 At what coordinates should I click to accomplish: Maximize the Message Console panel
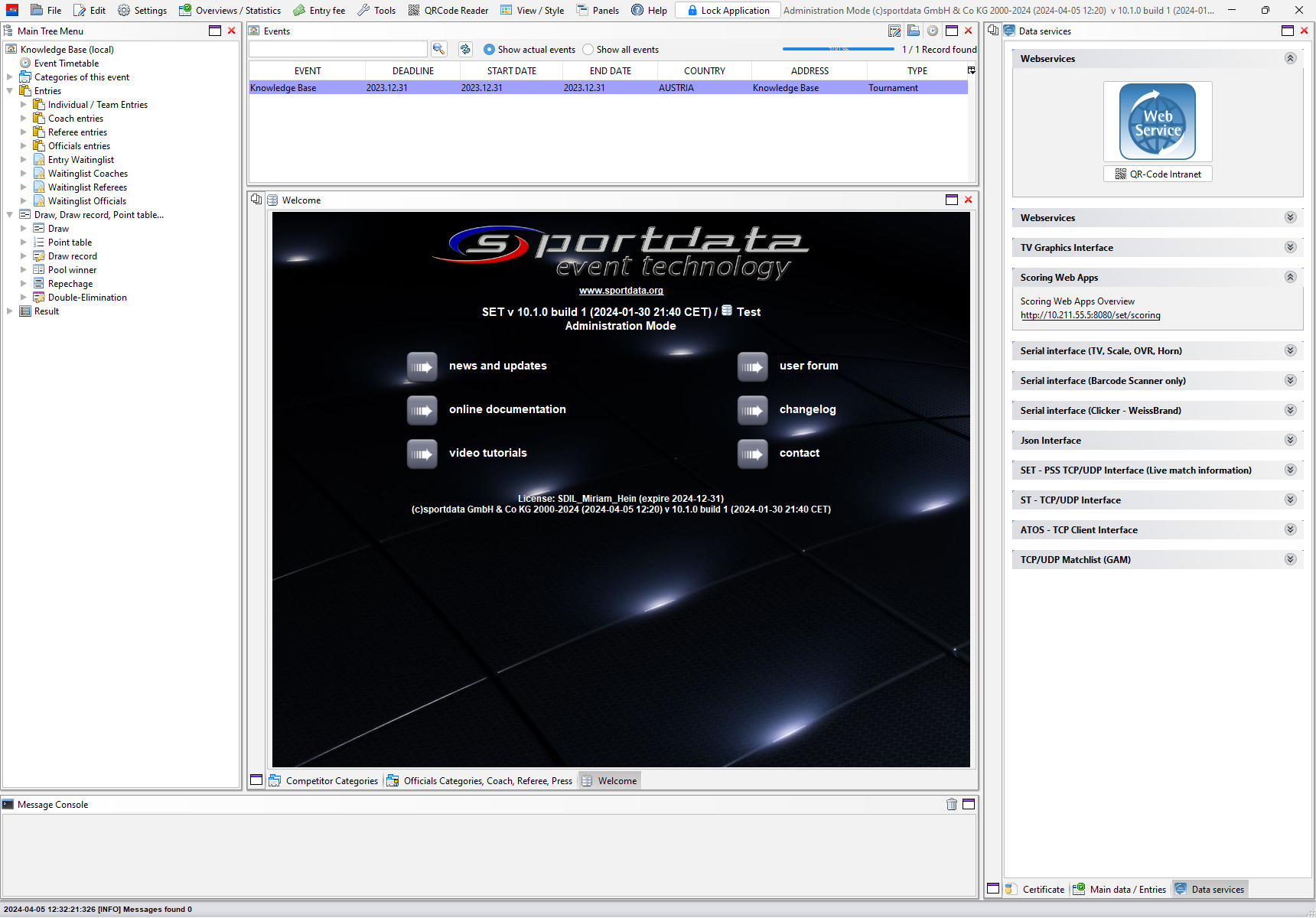pyautogui.click(x=969, y=804)
